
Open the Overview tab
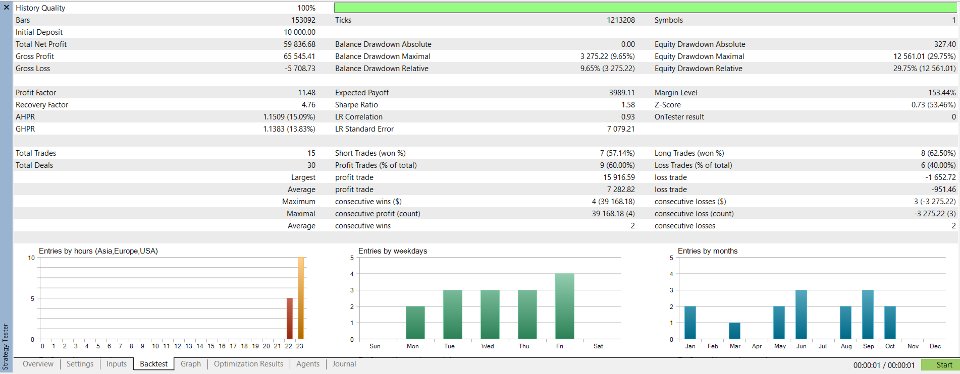tap(37, 364)
